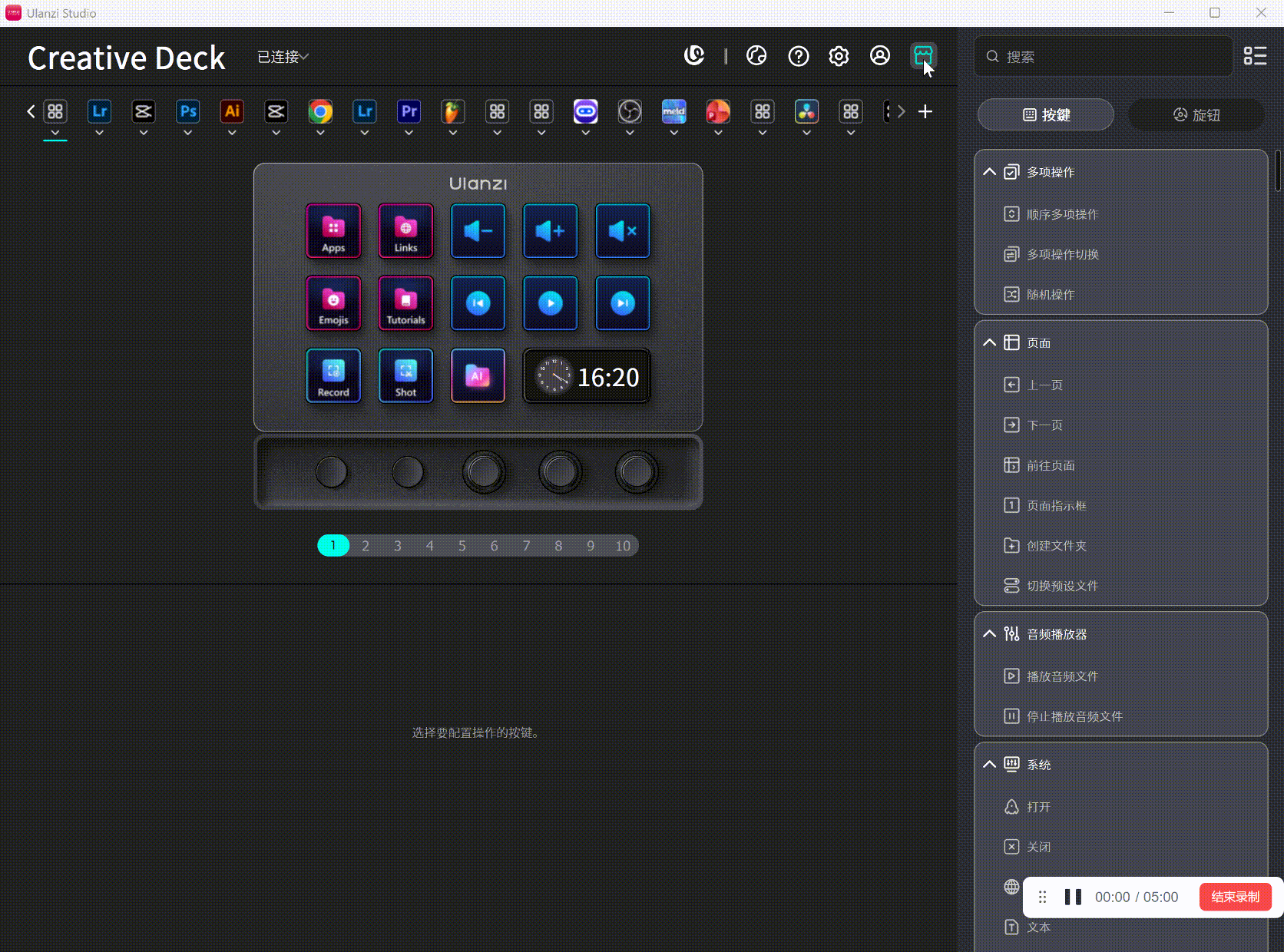Go to page 5 in pager

coord(462,546)
